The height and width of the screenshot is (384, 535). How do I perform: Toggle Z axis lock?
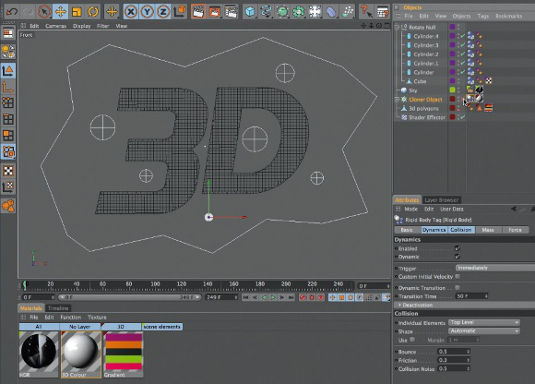coord(163,12)
